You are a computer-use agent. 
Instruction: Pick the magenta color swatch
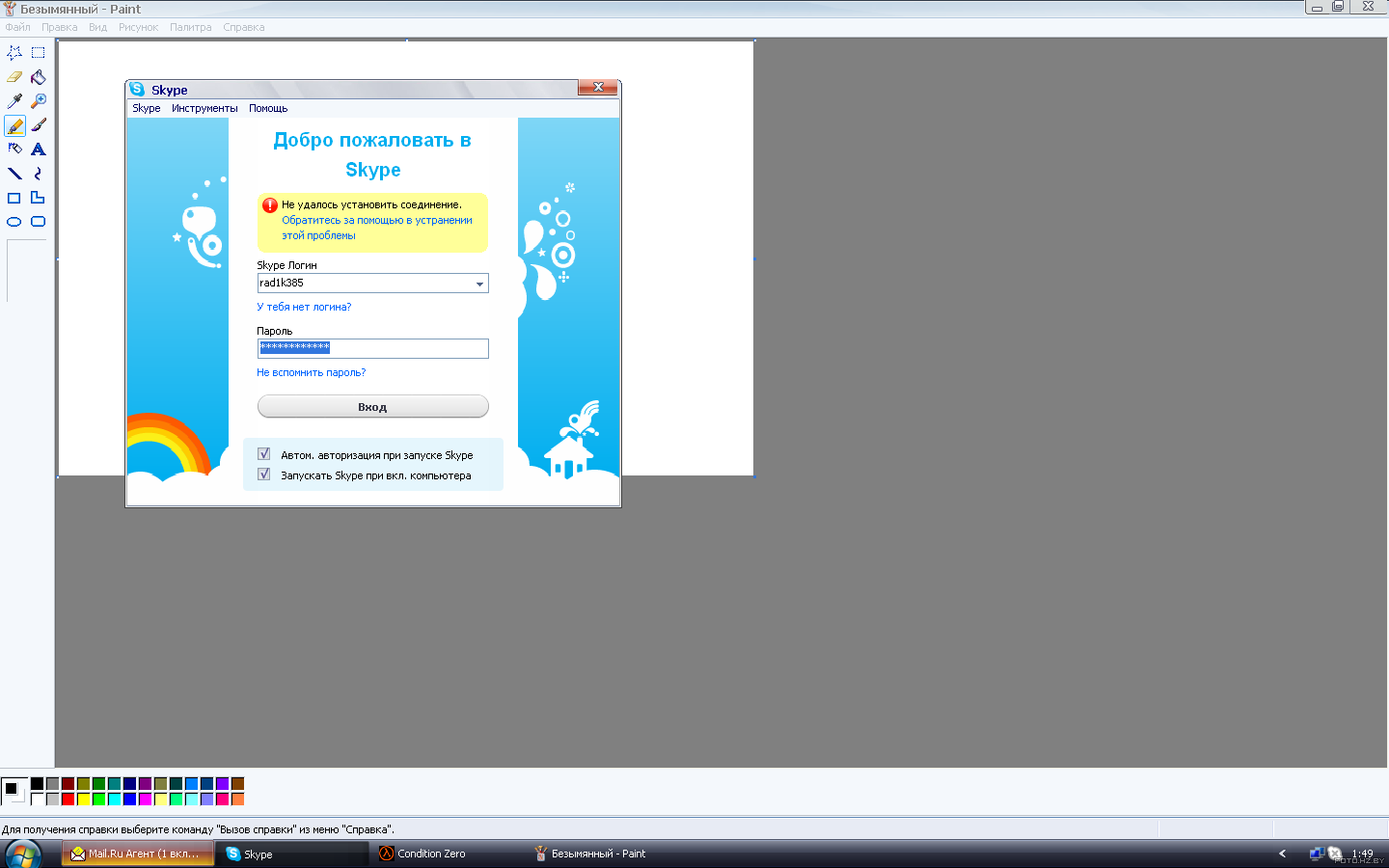click(145, 800)
